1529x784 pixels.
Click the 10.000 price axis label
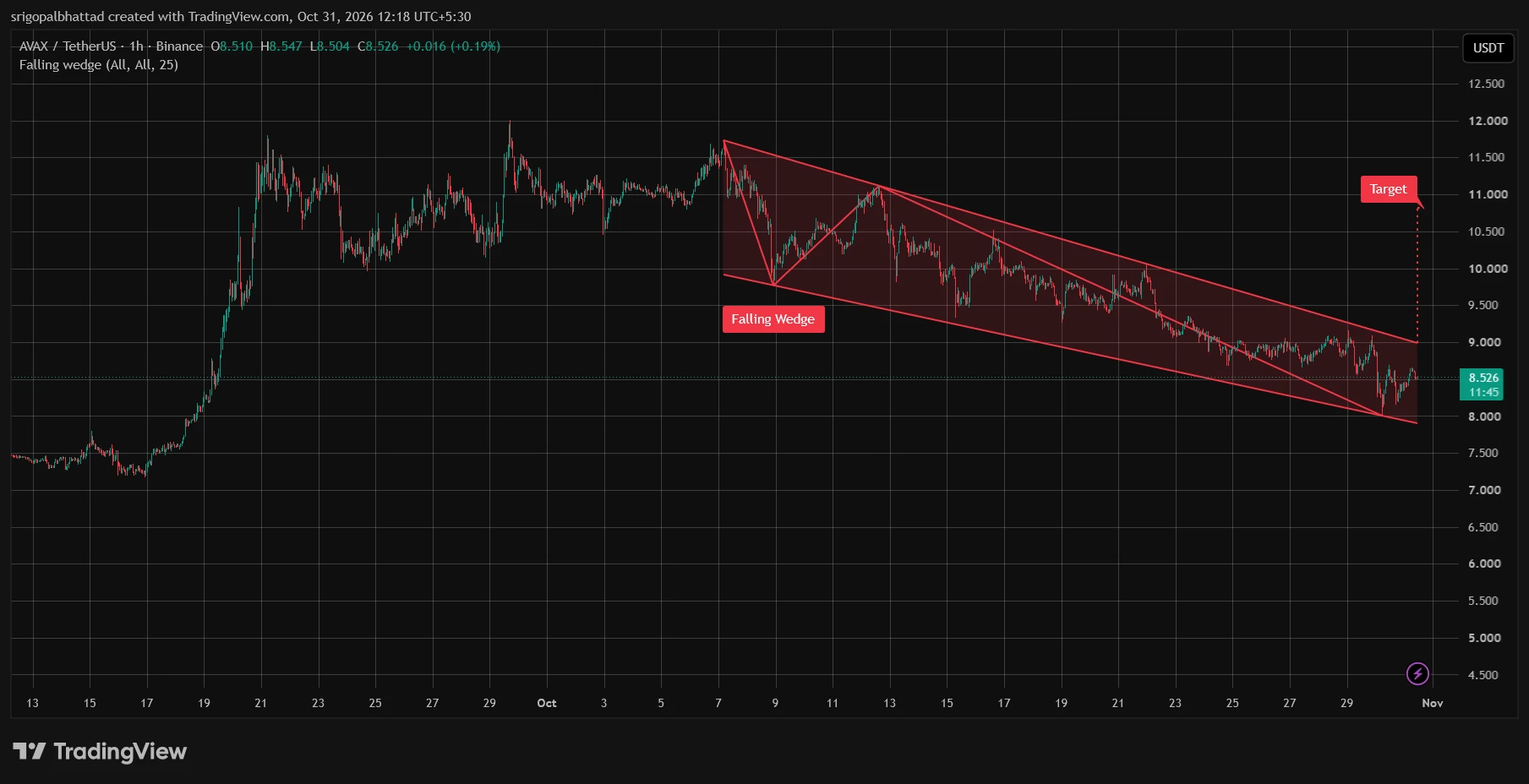[1488, 269]
